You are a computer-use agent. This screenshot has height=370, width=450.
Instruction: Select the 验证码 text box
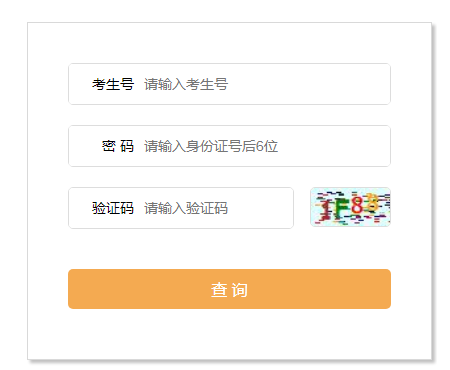pyautogui.click(x=181, y=208)
